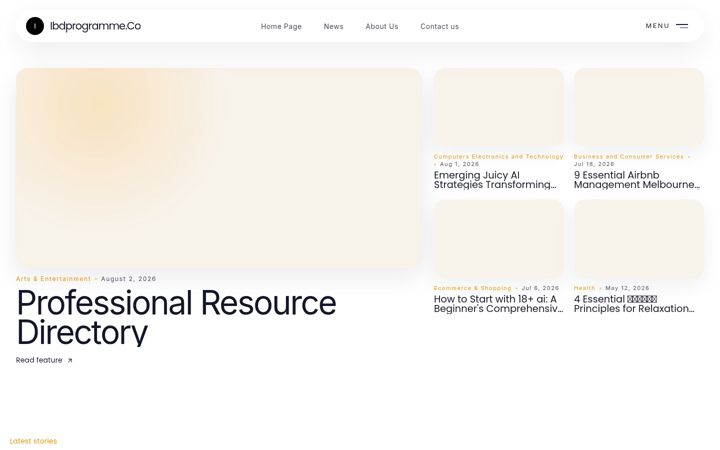
Task: Click the Aug 1, 2026 date
Action: pyautogui.click(x=459, y=164)
